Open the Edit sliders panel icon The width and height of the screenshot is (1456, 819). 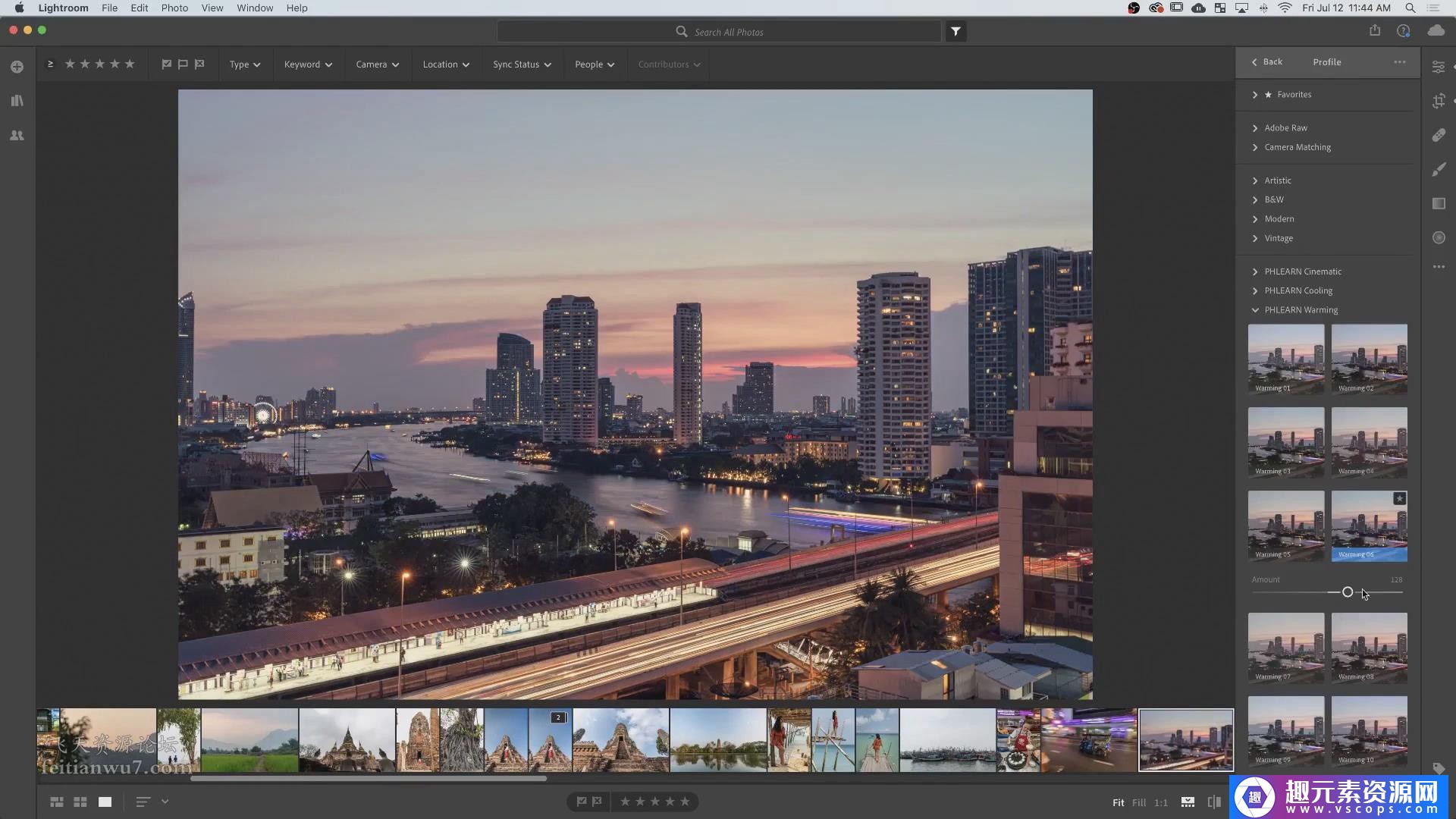click(1439, 67)
